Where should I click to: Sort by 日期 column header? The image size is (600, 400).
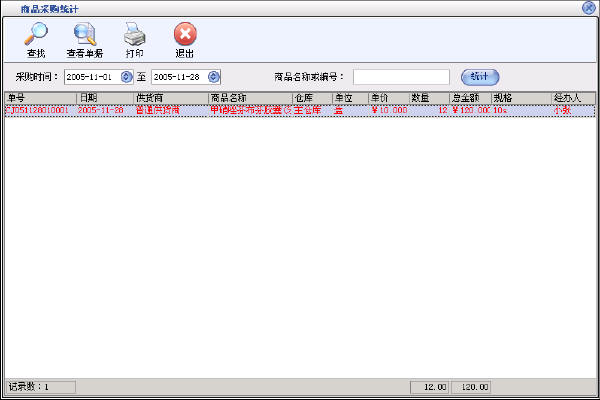(x=105, y=98)
